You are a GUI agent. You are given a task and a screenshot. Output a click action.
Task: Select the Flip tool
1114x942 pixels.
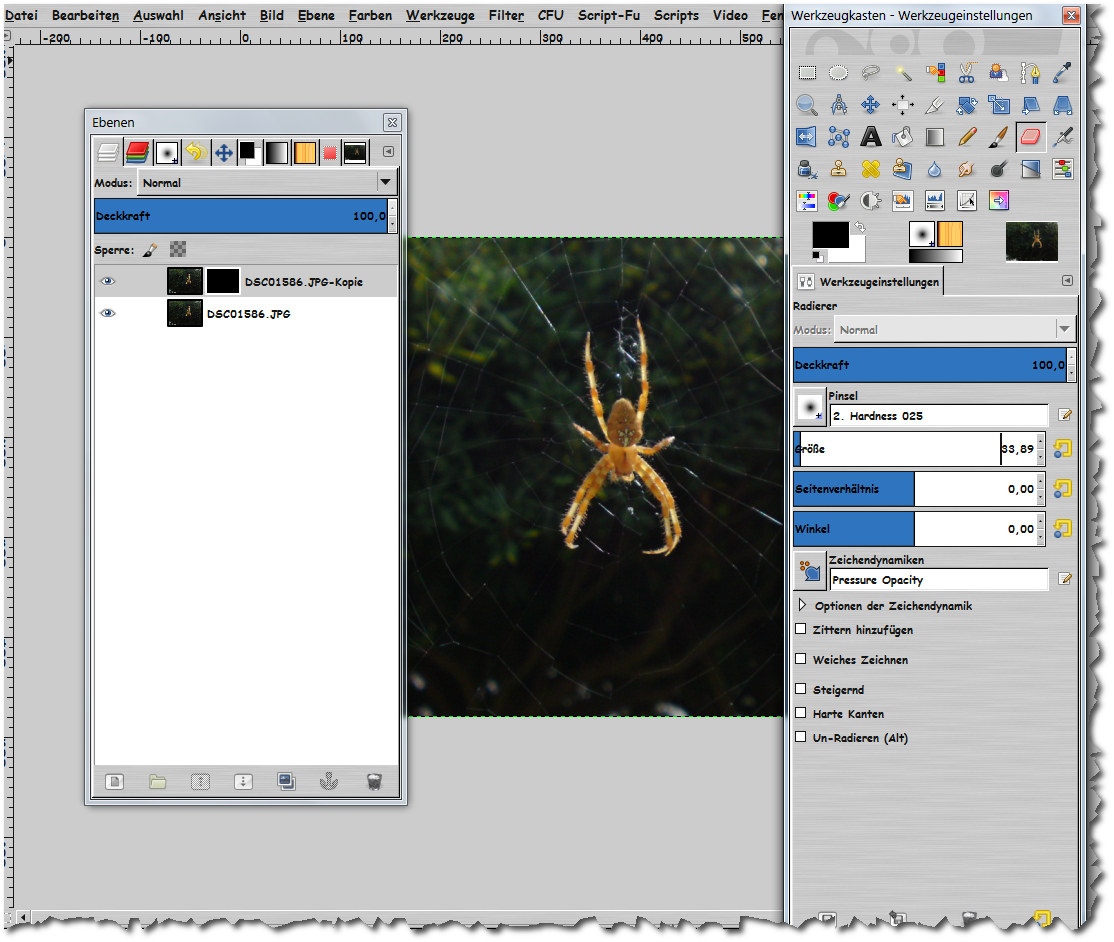[x=807, y=136]
